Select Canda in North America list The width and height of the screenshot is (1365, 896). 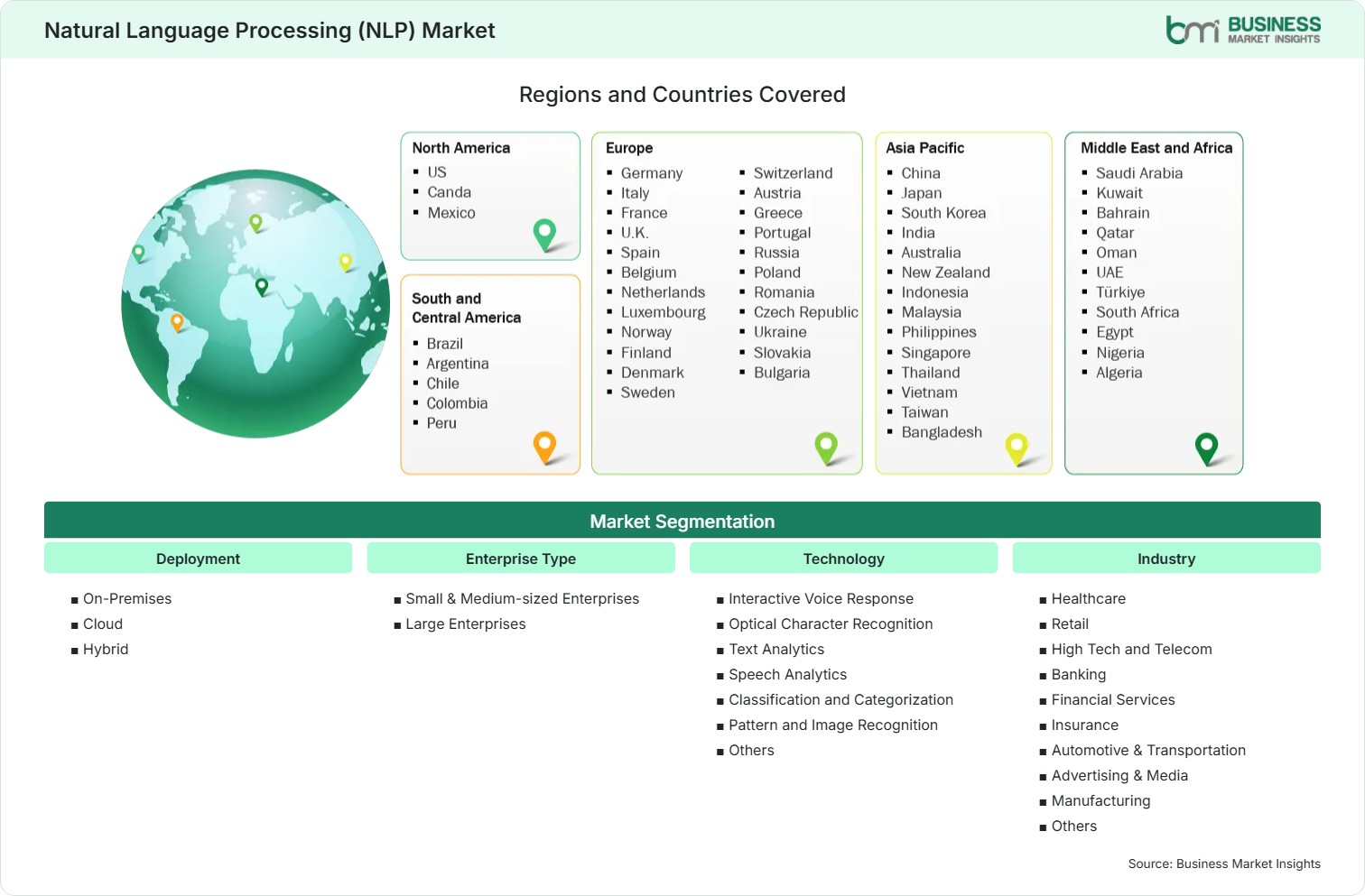click(x=450, y=192)
